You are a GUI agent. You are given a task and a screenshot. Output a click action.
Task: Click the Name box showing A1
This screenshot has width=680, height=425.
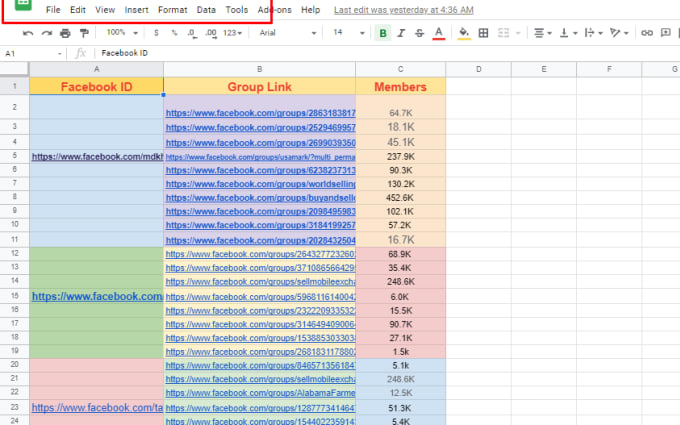(33, 53)
